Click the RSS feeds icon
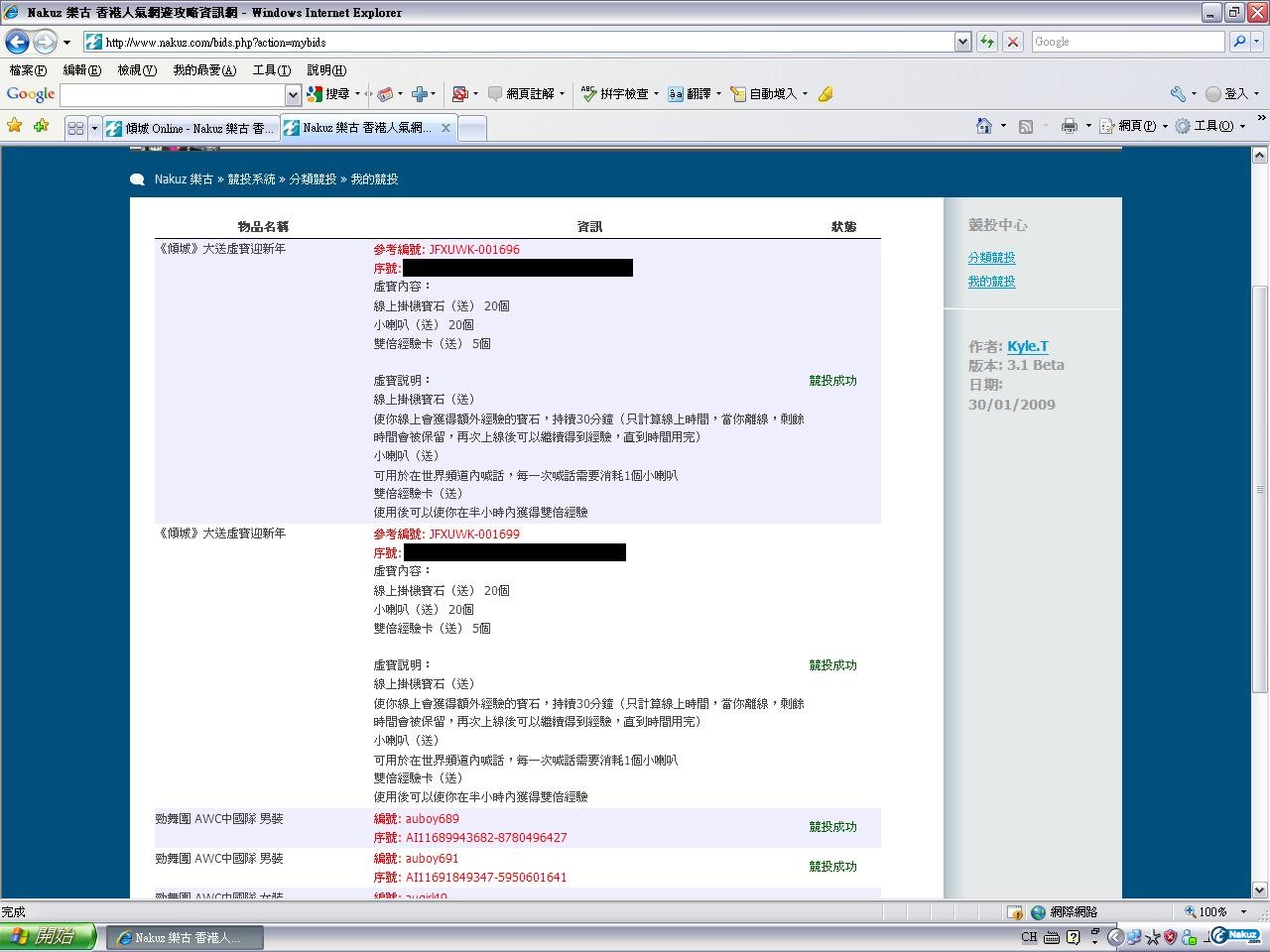 [1026, 126]
